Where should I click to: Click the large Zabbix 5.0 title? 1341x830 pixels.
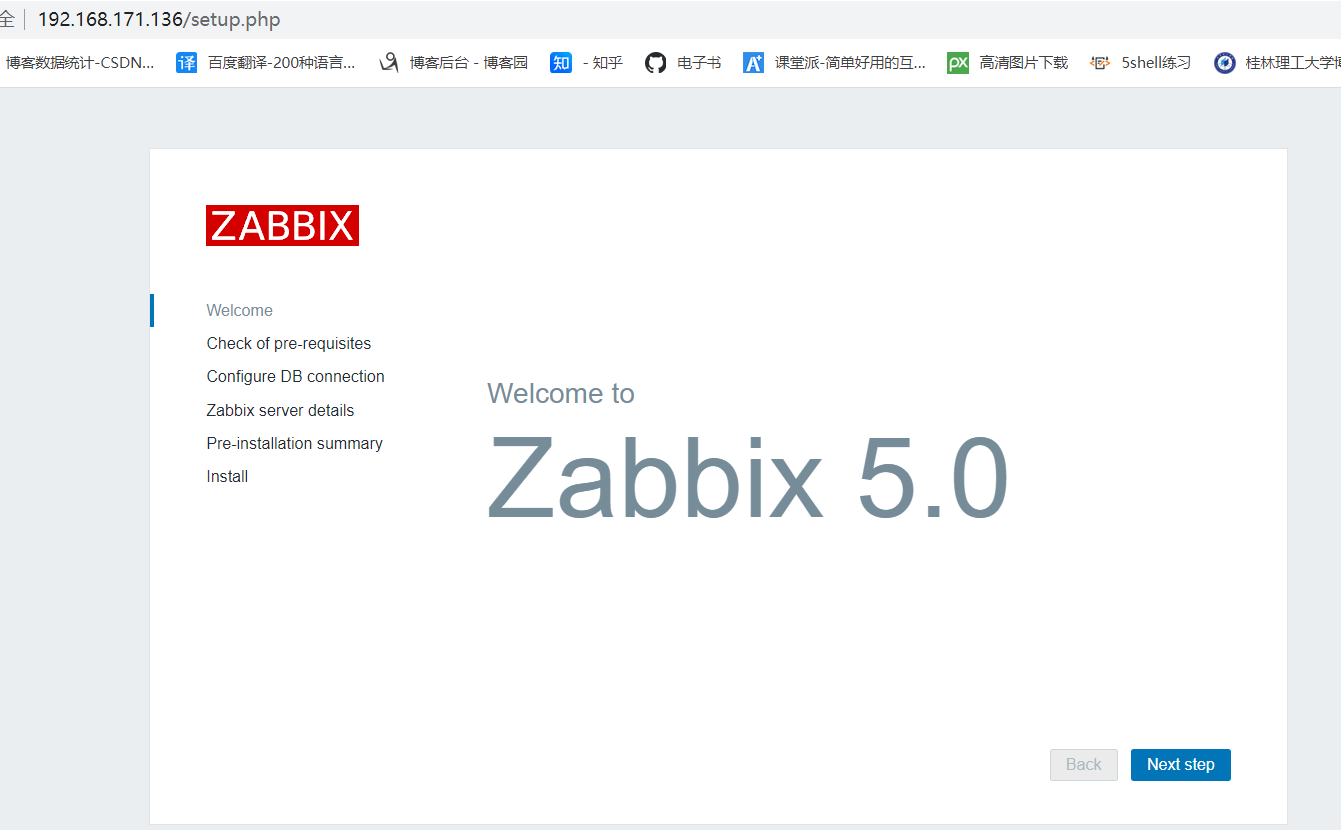click(748, 478)
